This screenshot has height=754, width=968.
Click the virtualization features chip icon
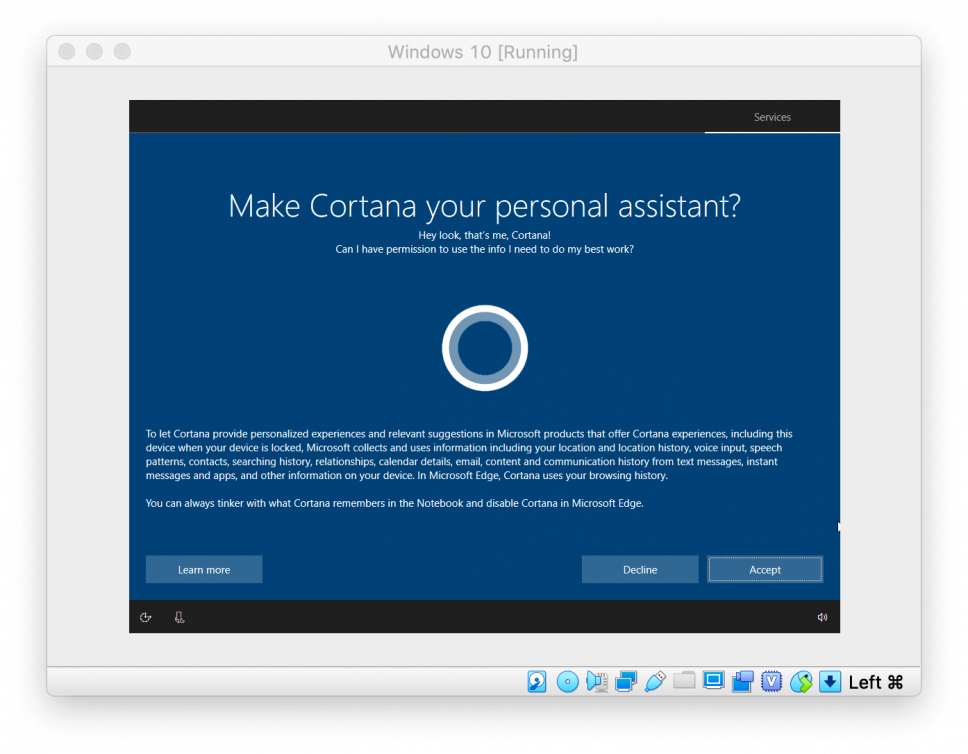(772, 681)
